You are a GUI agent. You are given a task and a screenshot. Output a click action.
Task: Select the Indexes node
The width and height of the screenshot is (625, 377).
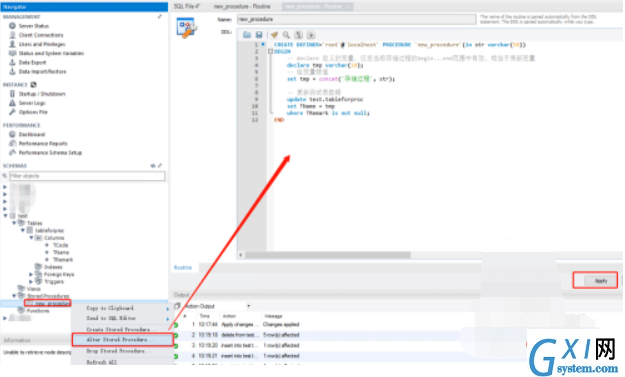point(53,267)
